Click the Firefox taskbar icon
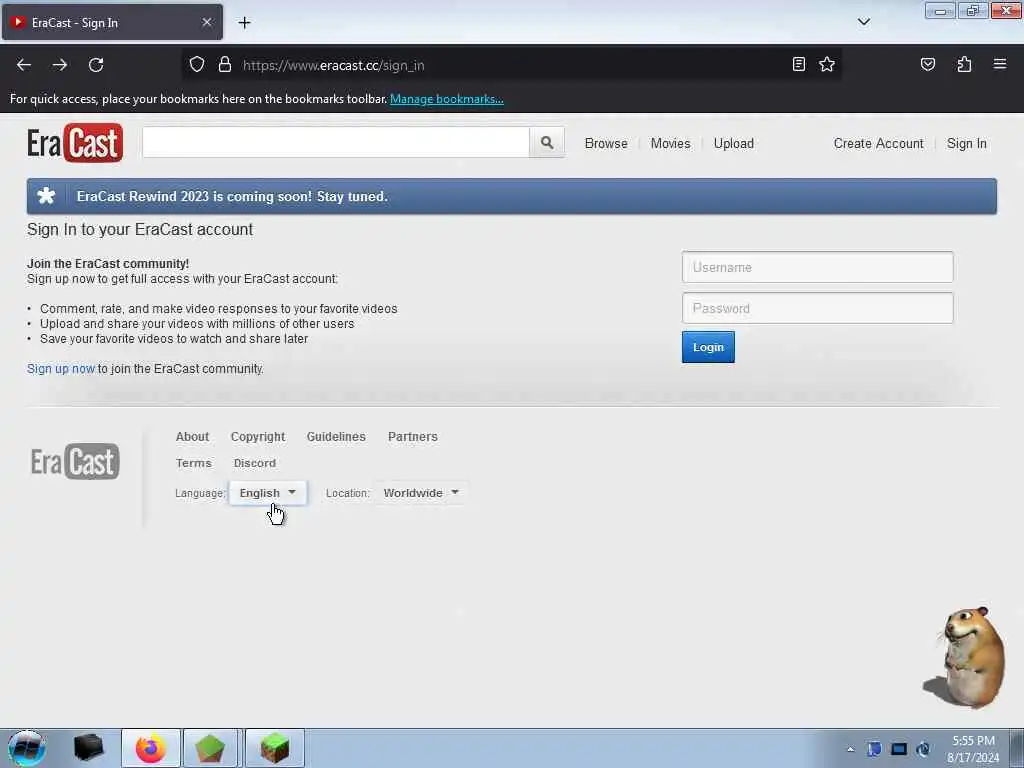The height and width of the screenshot is (768, 1024). tap(151, 748)
